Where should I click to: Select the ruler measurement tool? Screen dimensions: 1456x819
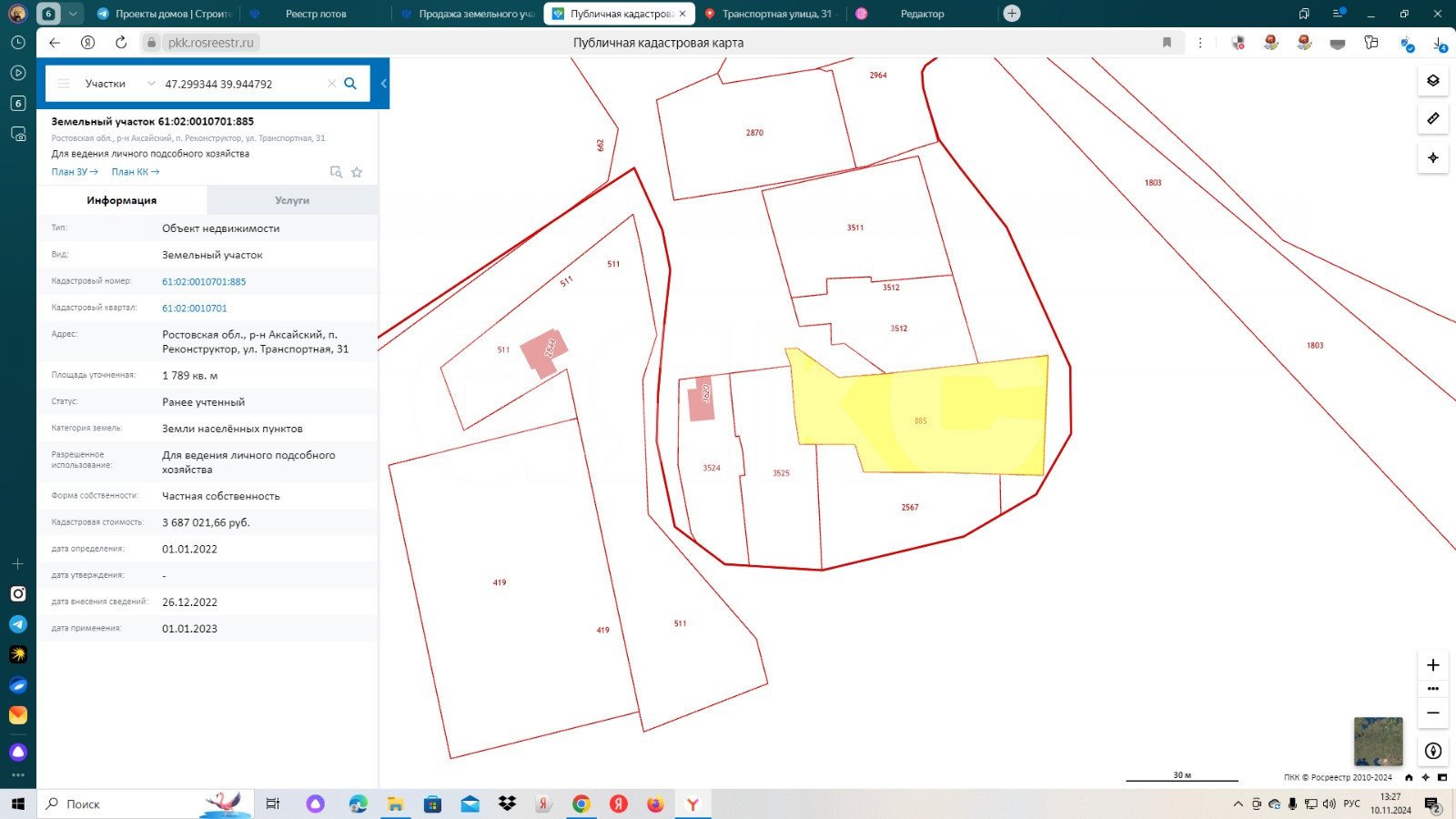click(1432, 119)
